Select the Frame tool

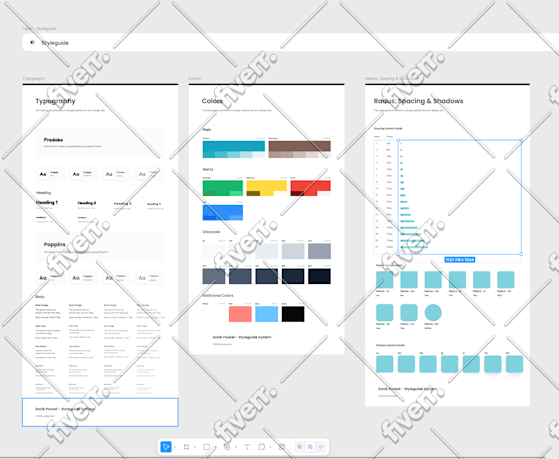point(186,447)
